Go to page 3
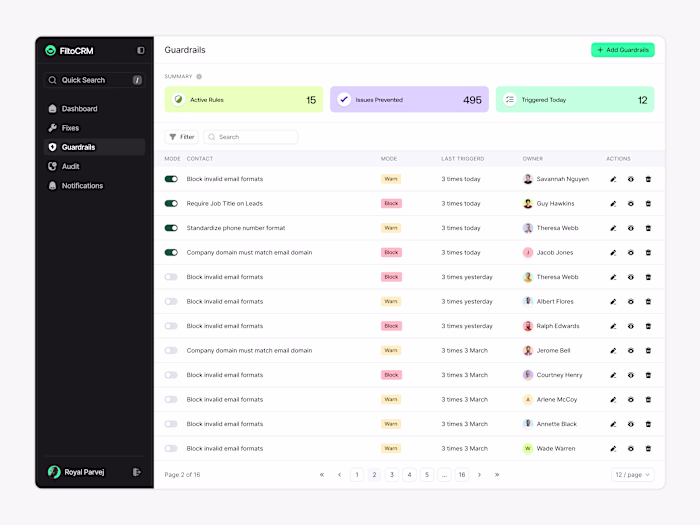 pyautogui.click(x=392, y=475)
